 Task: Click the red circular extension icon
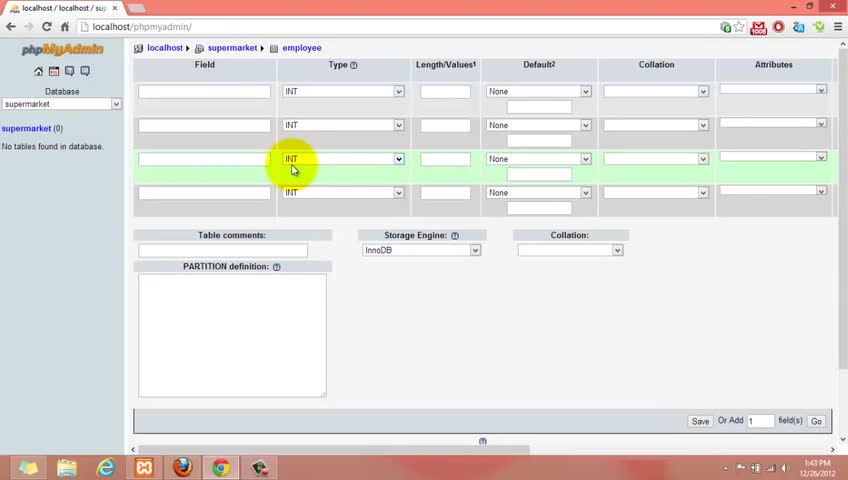[x=779, y=26]
